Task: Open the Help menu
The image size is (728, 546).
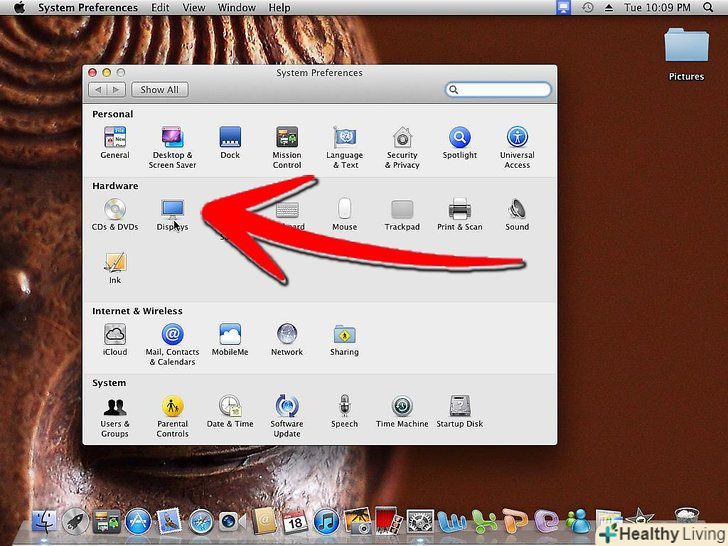Action: [x=280, y=7]
